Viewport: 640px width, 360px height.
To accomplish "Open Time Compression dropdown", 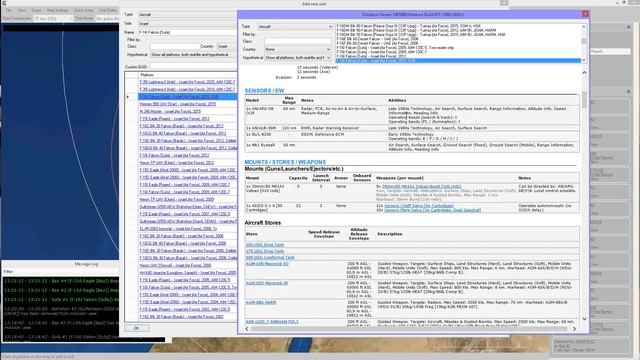I will 53,18.
